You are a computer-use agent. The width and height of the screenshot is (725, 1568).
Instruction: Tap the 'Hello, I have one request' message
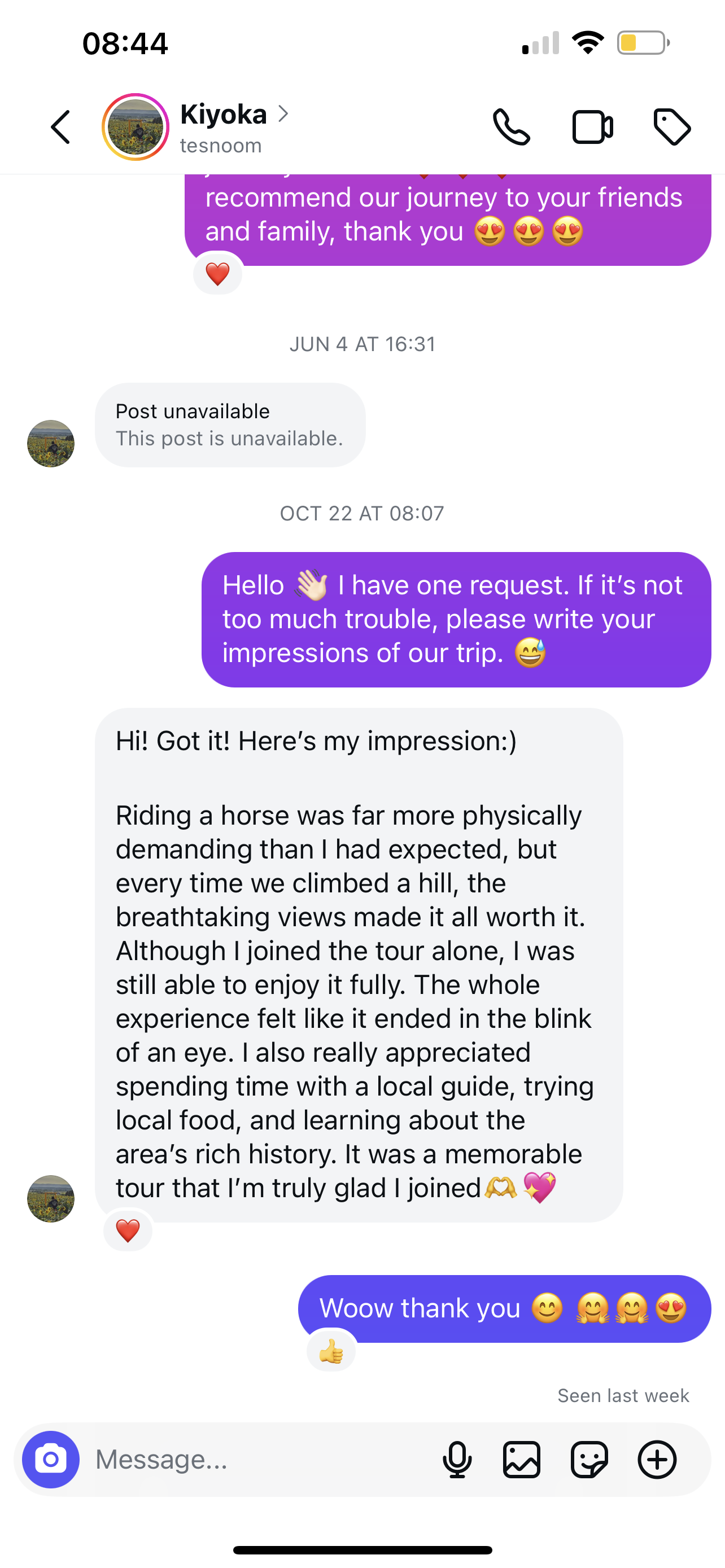(x=456, y=619)
